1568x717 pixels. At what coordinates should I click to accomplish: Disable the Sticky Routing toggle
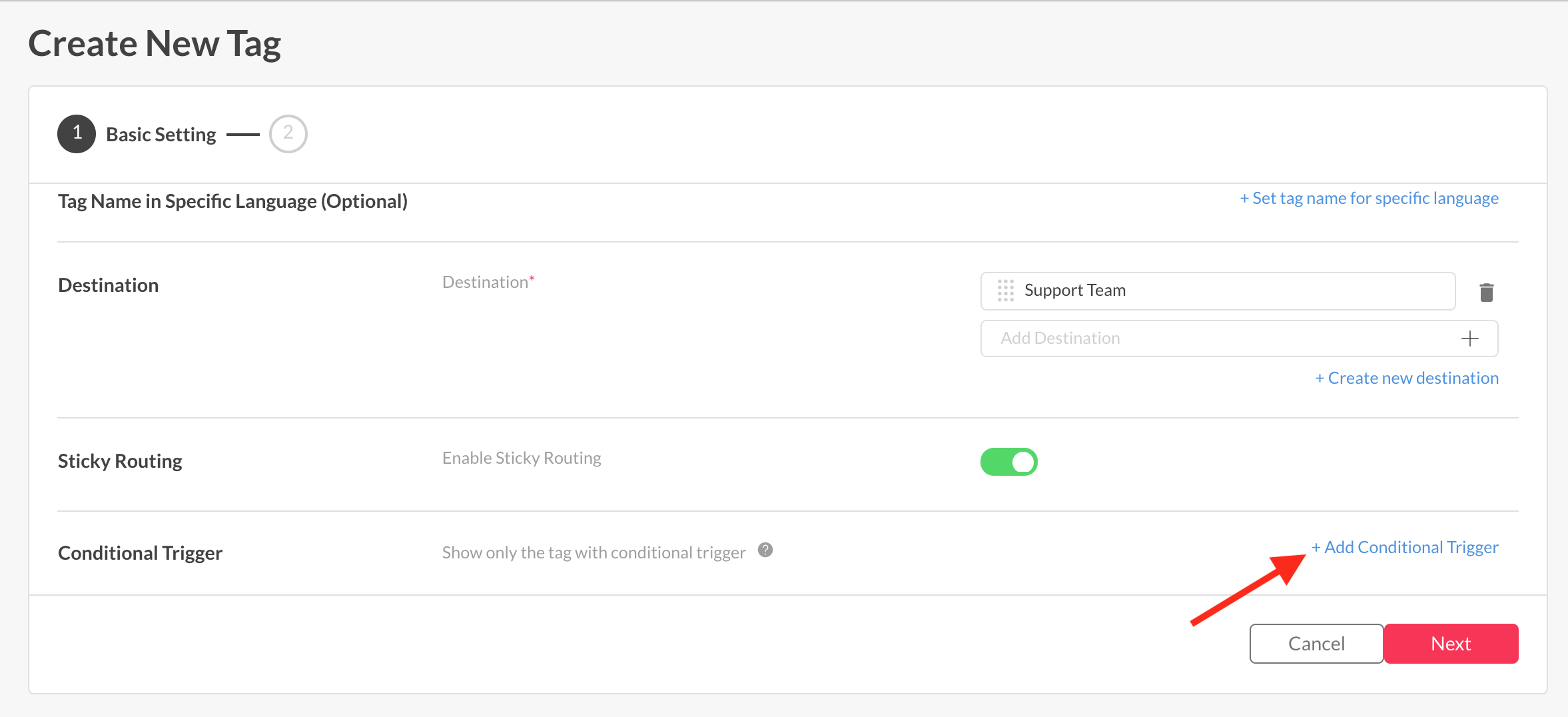click(1008, 462)
